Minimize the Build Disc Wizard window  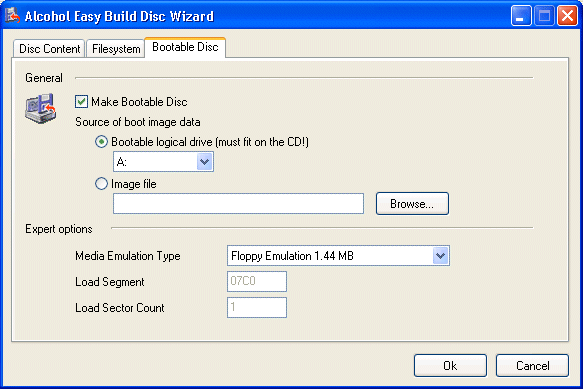[x=521, y=16]
